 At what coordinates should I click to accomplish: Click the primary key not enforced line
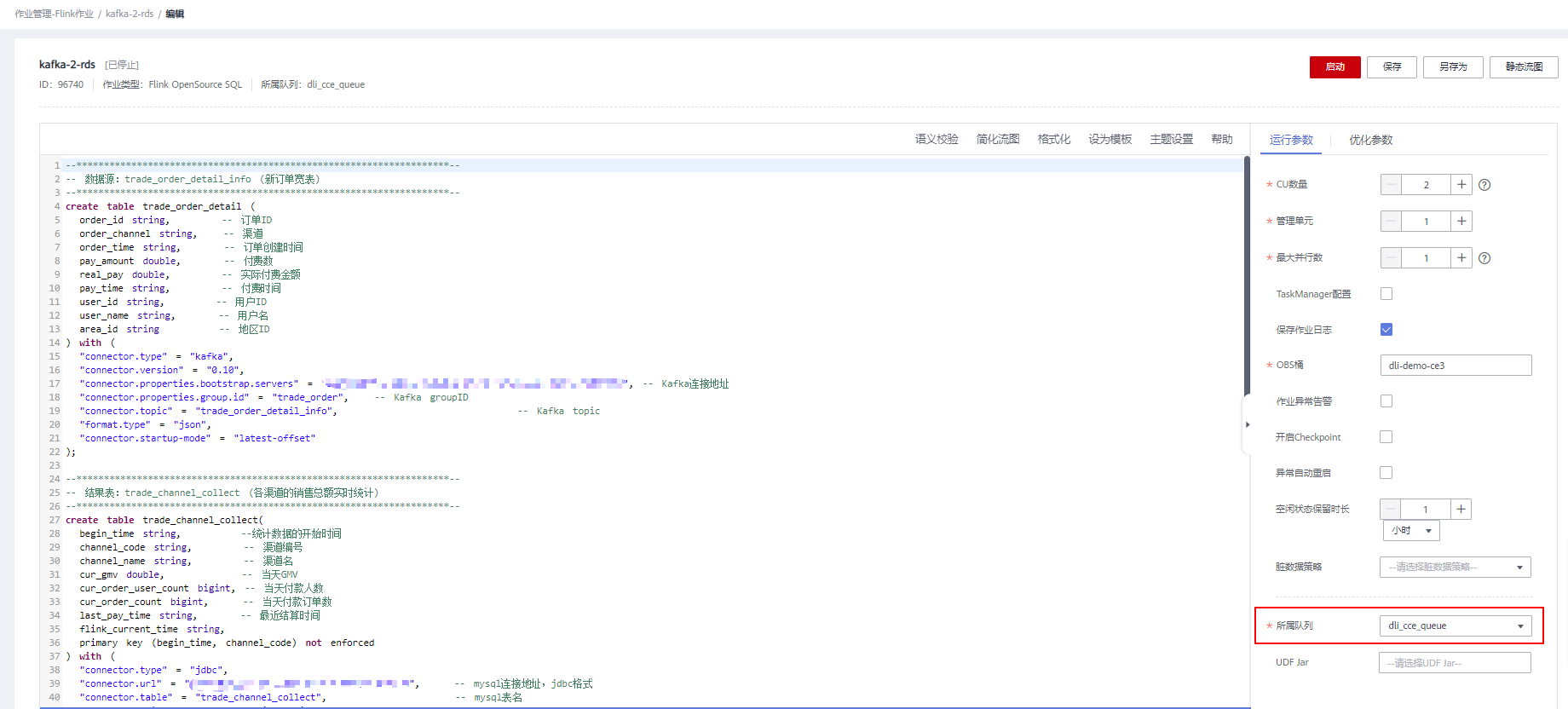[227, 643]
